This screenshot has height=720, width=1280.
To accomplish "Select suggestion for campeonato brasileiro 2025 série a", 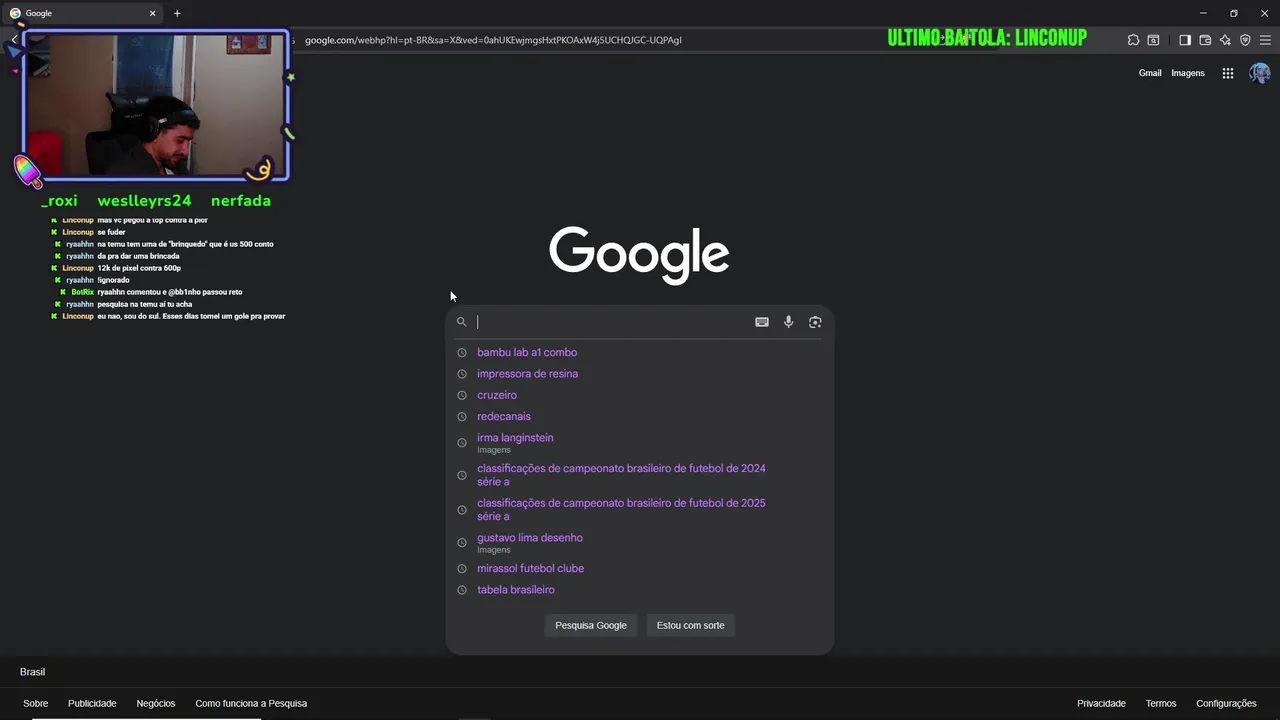I will 639,509.
